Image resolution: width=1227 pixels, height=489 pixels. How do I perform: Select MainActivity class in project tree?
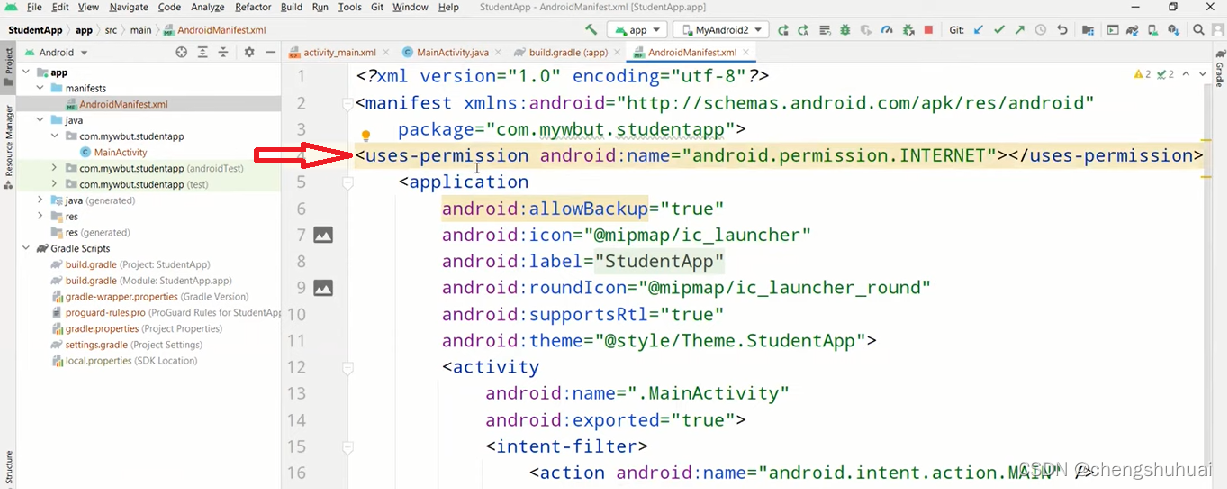pyautogui.click(x=120, y=152)
